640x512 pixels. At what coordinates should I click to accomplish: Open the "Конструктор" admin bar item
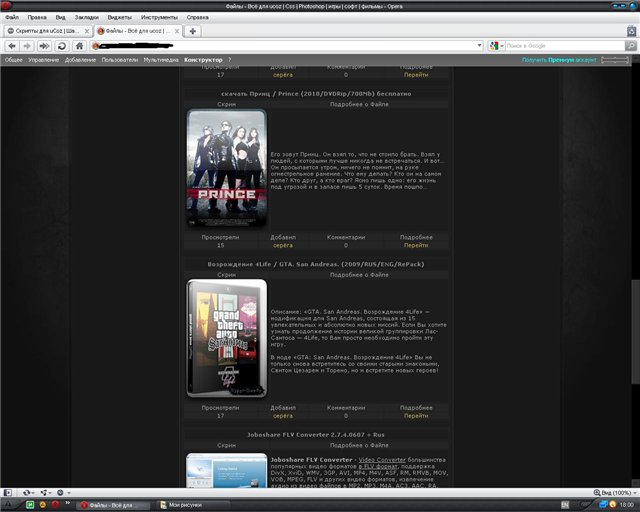[x=203, y=60]
